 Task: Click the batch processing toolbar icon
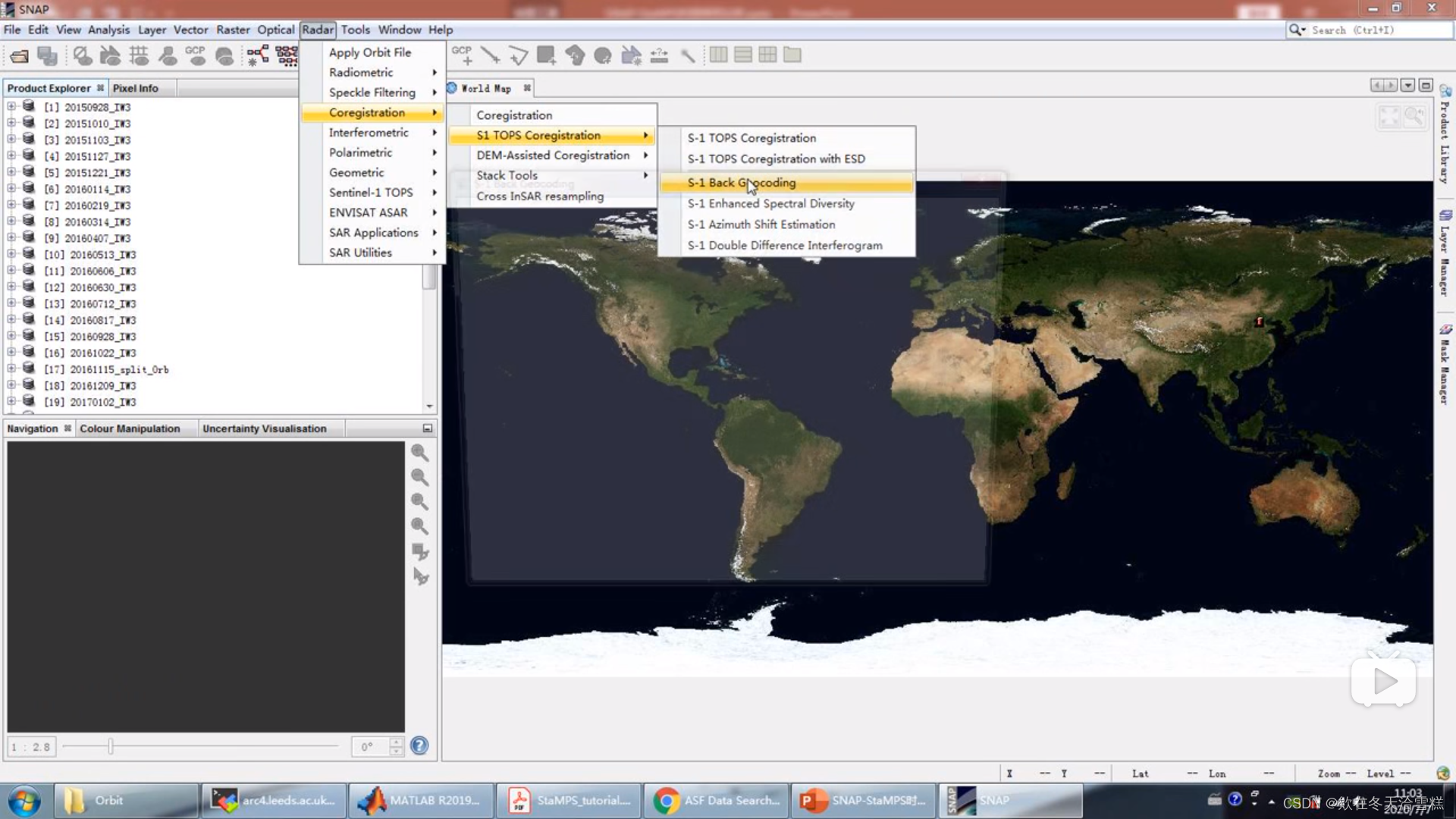click(x=286, y=55)
